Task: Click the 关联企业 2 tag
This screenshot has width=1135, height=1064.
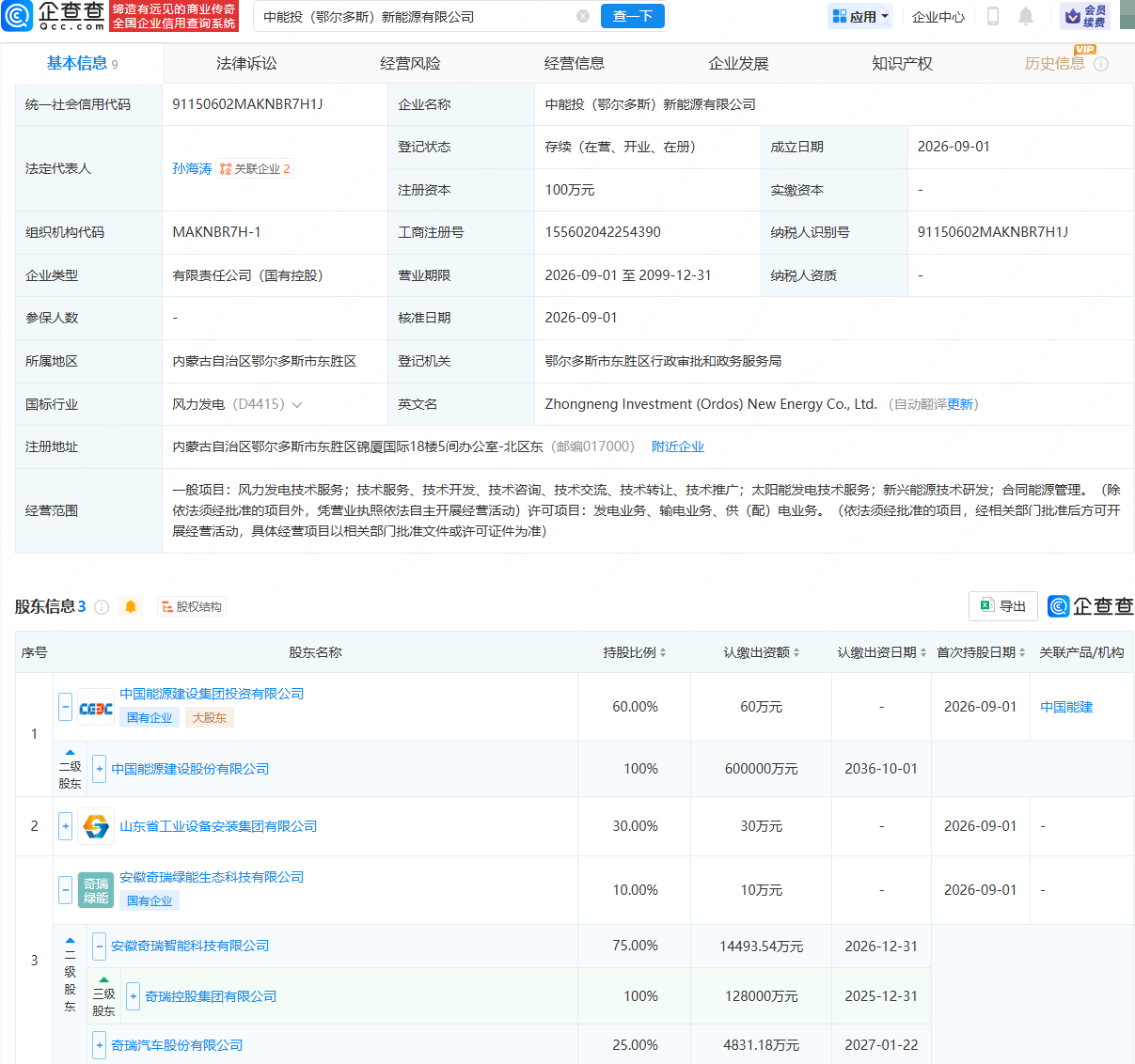Action: point(256,169)
